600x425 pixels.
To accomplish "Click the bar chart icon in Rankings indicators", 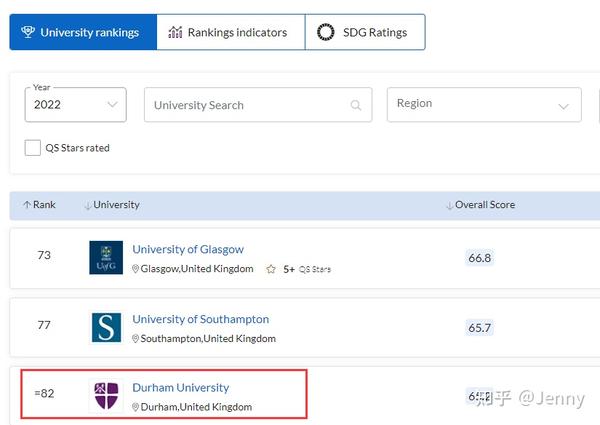I will [x=175, y=32].
